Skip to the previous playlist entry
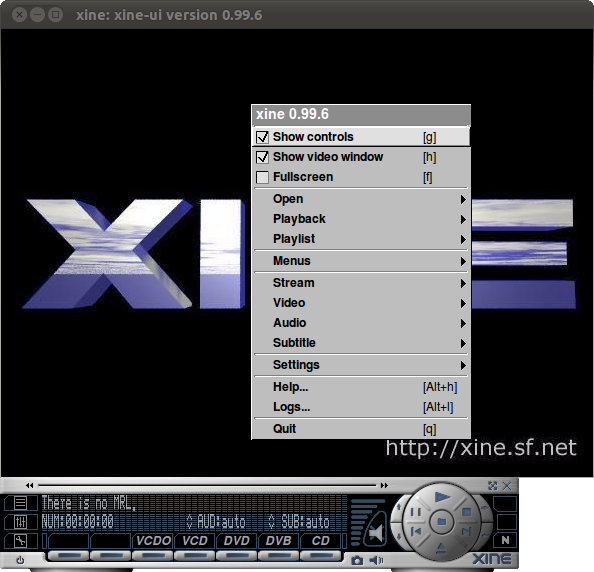Viewport: 594px width, 572px height. click(x=416, y=531)
